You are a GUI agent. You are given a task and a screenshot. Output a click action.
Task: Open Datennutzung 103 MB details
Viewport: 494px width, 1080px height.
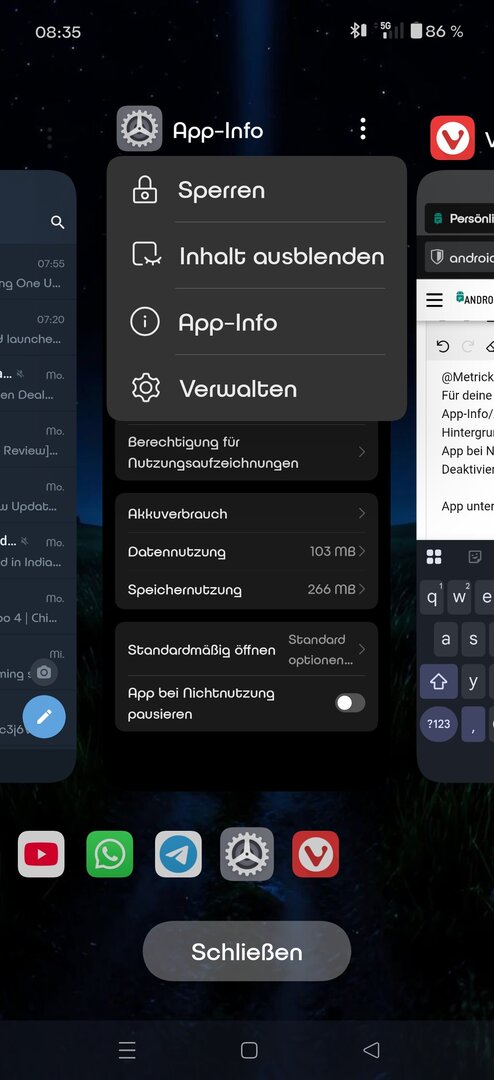tap(247, 552)
